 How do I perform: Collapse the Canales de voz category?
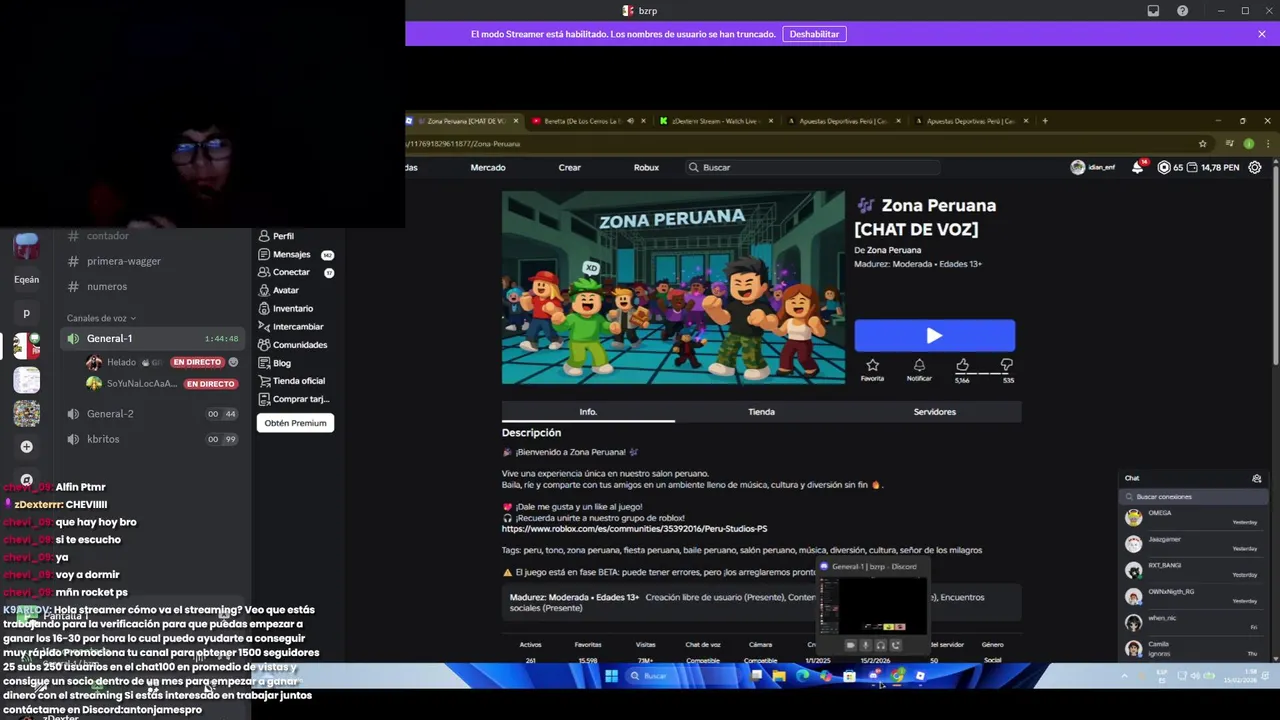coord(101,318)
